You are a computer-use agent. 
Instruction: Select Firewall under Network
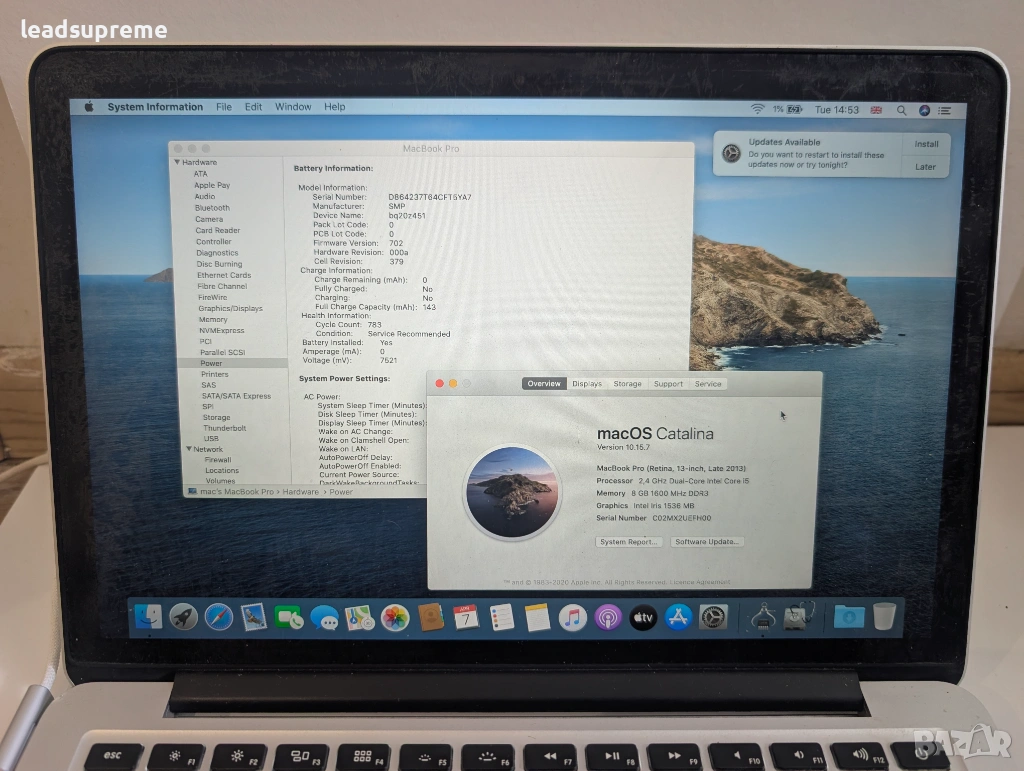tap(218, 460)
